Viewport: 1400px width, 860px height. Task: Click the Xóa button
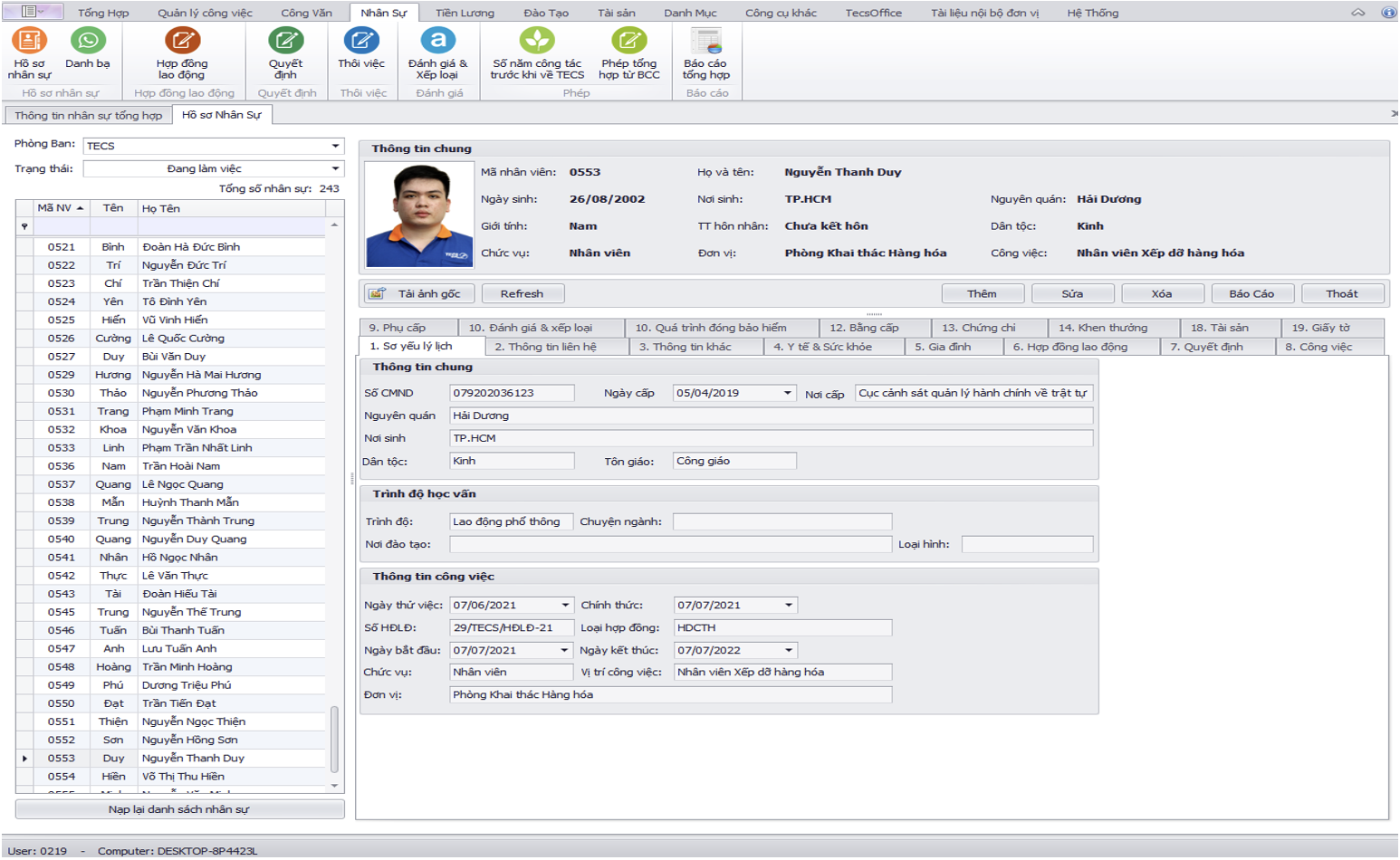pos(1162,293)
